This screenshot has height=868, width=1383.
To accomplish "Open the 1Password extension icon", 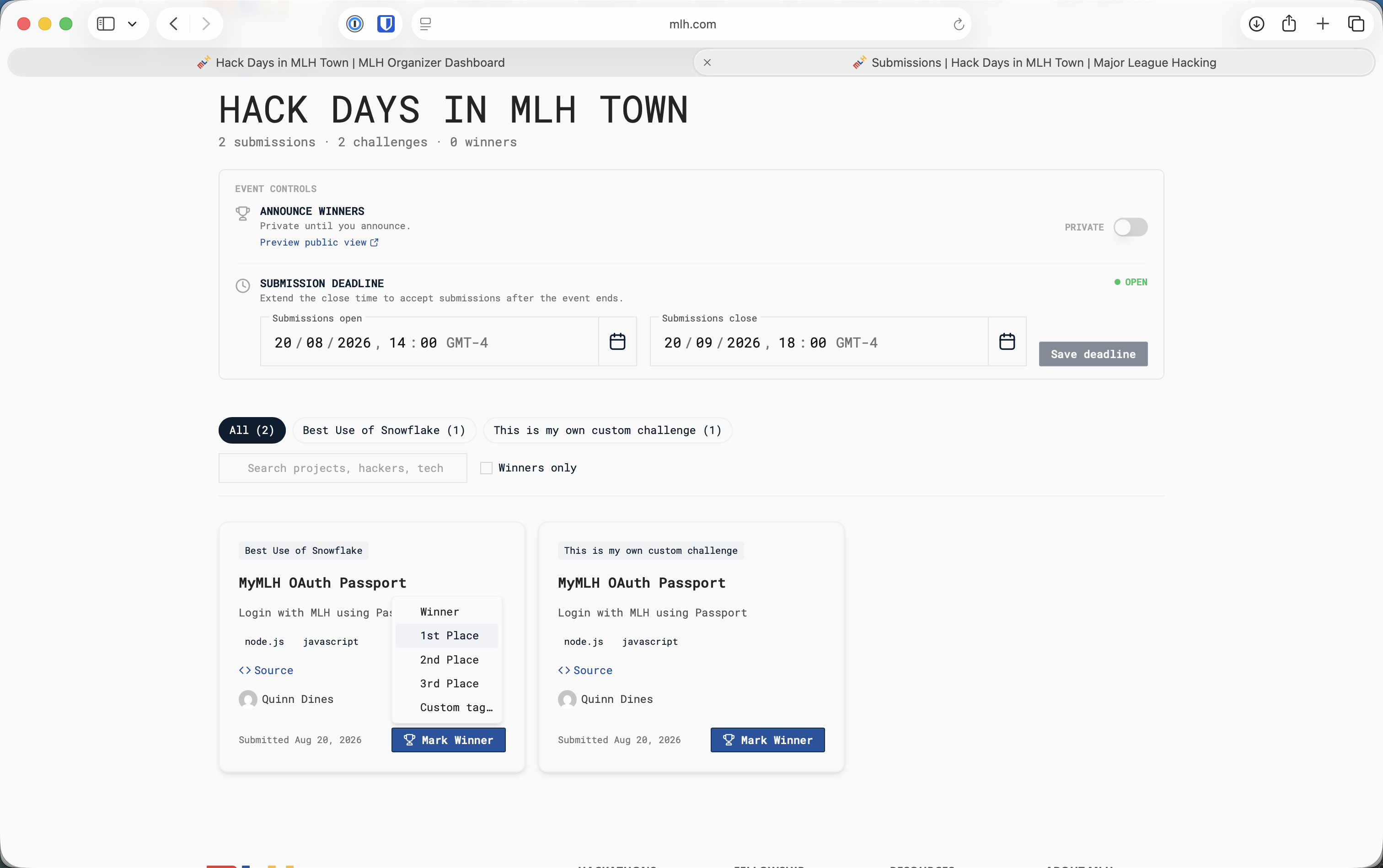I will [355, 24].
